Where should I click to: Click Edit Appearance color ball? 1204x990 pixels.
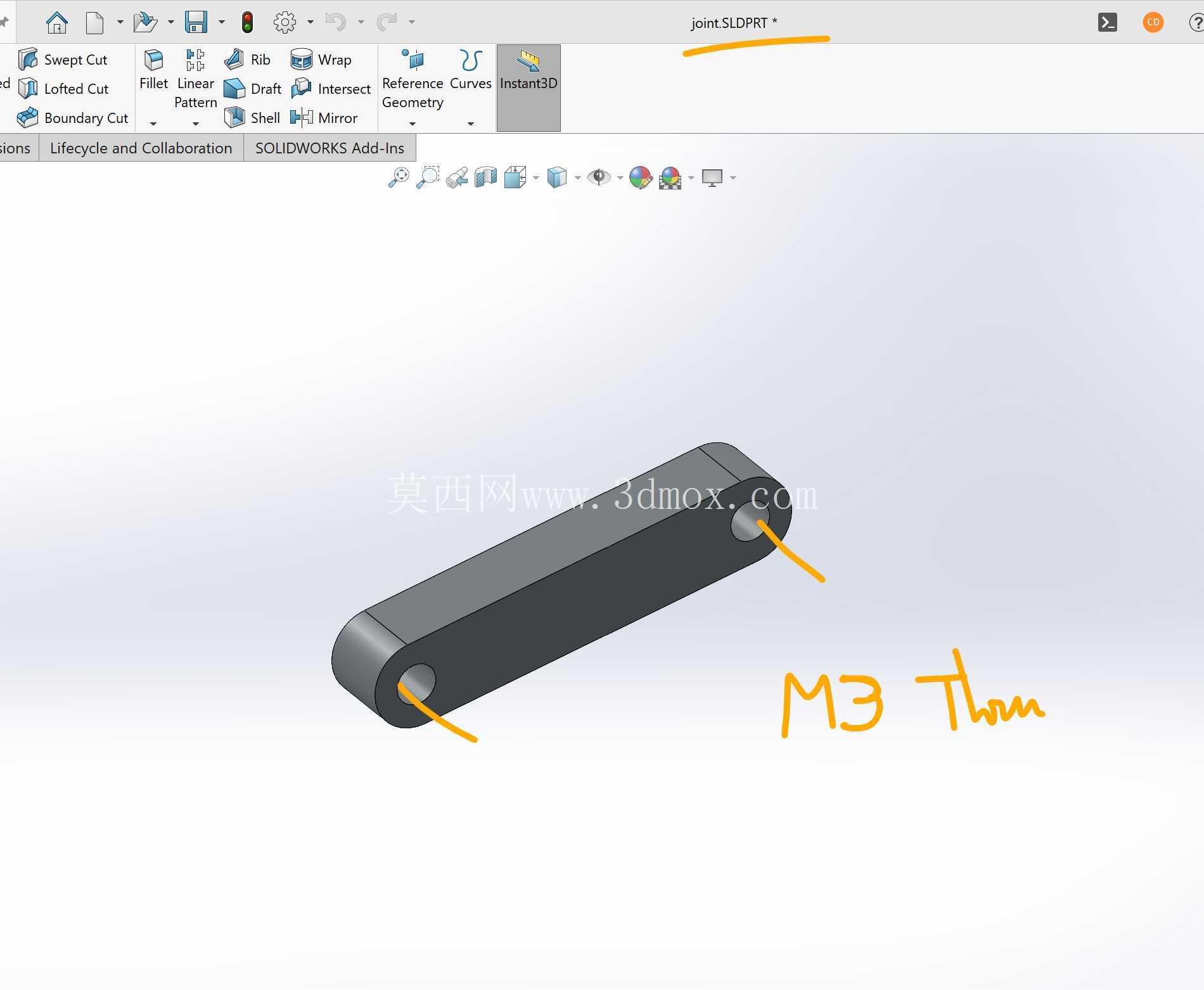(641, 177)
